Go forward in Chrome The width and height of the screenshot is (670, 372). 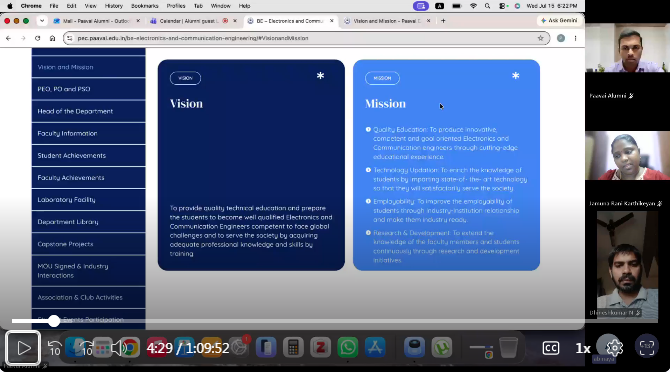point(23,38)
